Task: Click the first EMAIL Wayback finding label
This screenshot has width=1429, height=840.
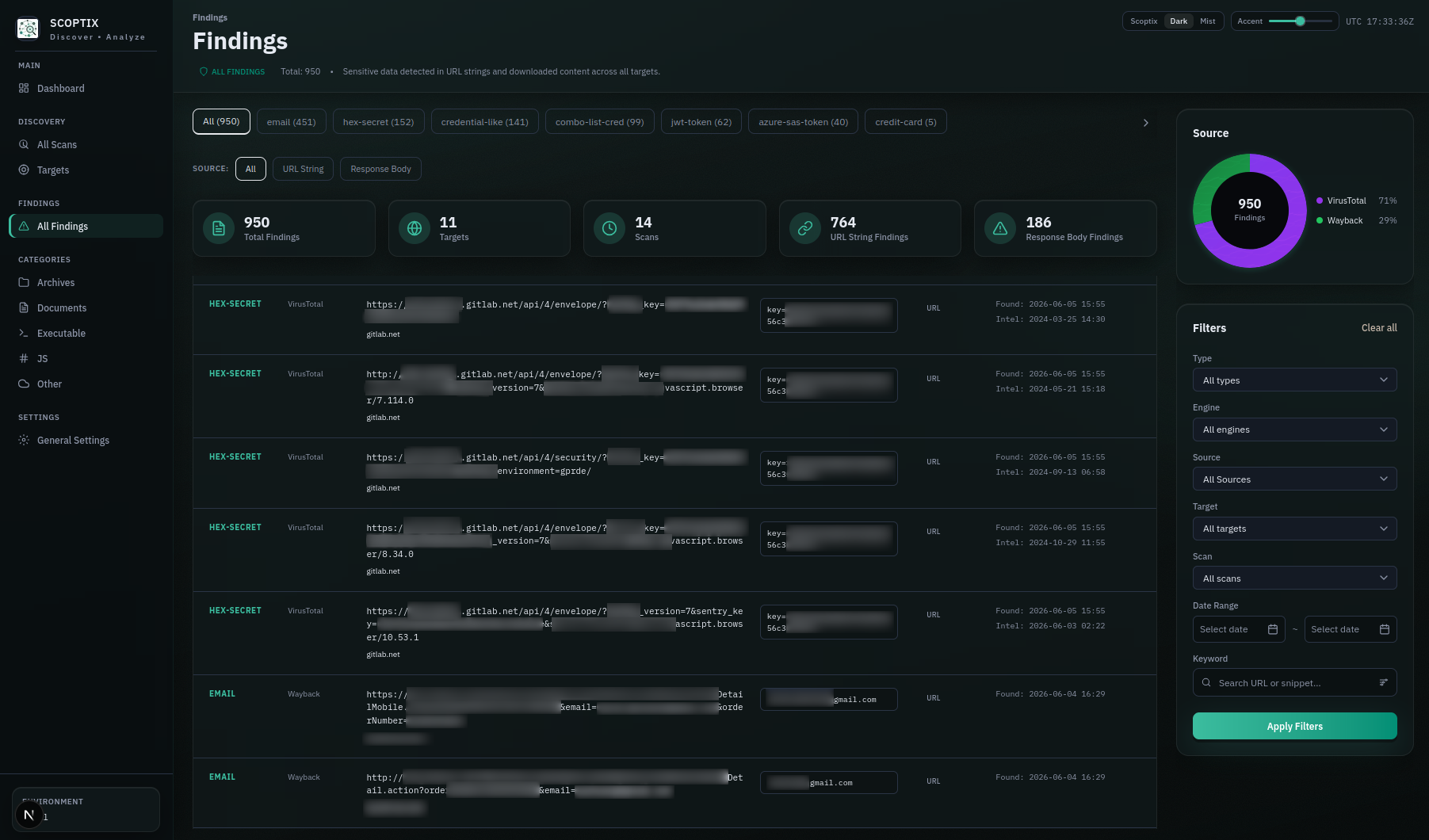Action: tap(222, 693)
